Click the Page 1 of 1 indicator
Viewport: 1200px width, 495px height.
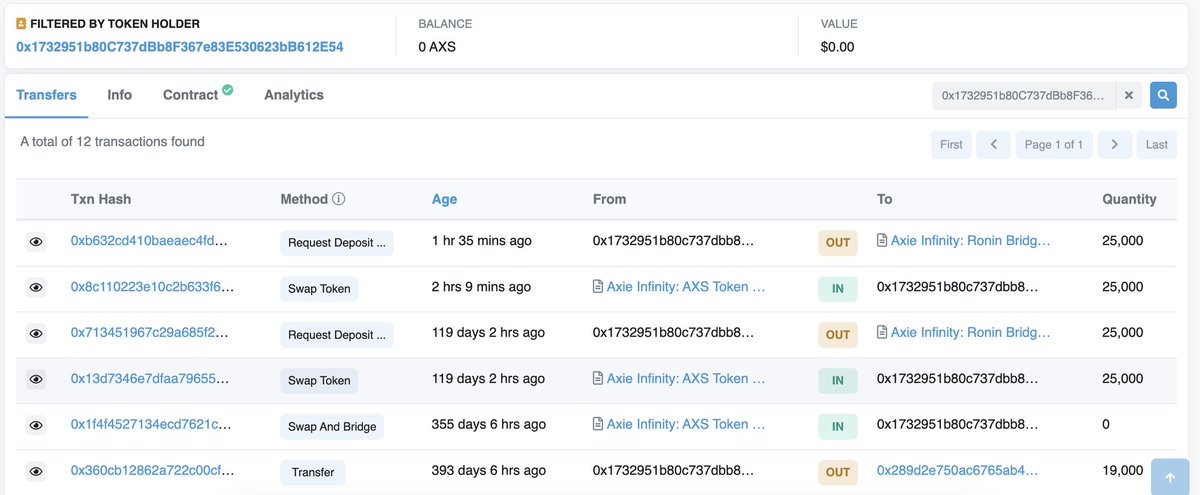(x=1054, y=145)
